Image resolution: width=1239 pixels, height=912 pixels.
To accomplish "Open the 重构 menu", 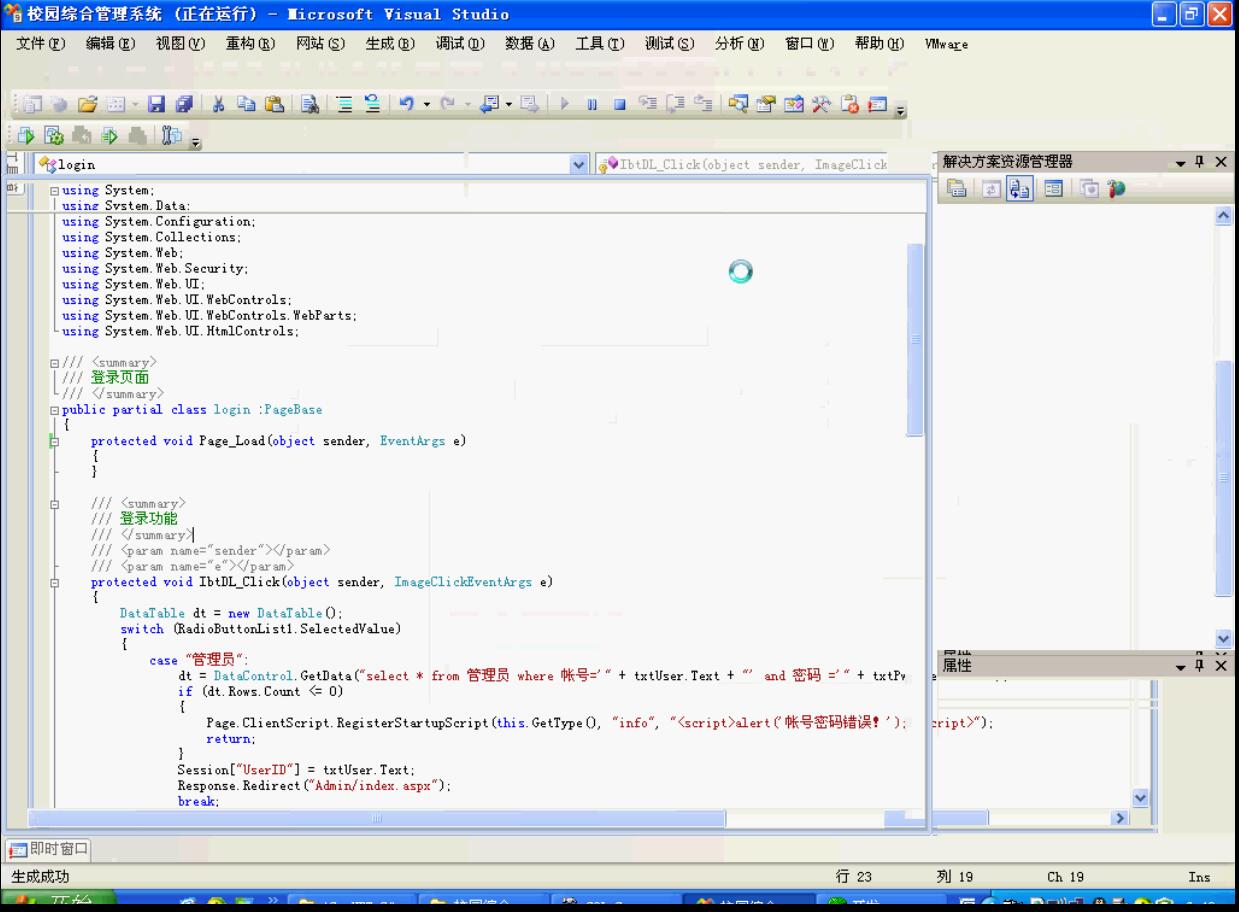I will coord(250,44).
